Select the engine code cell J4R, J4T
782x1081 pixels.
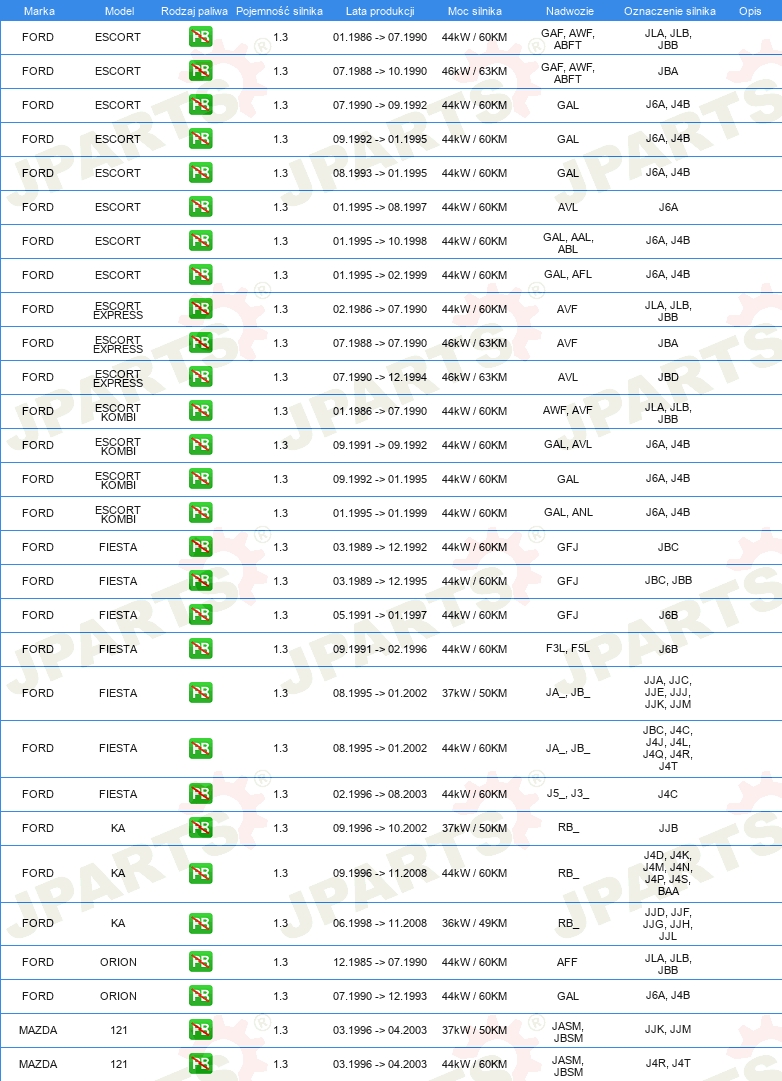coord(668,1063)
